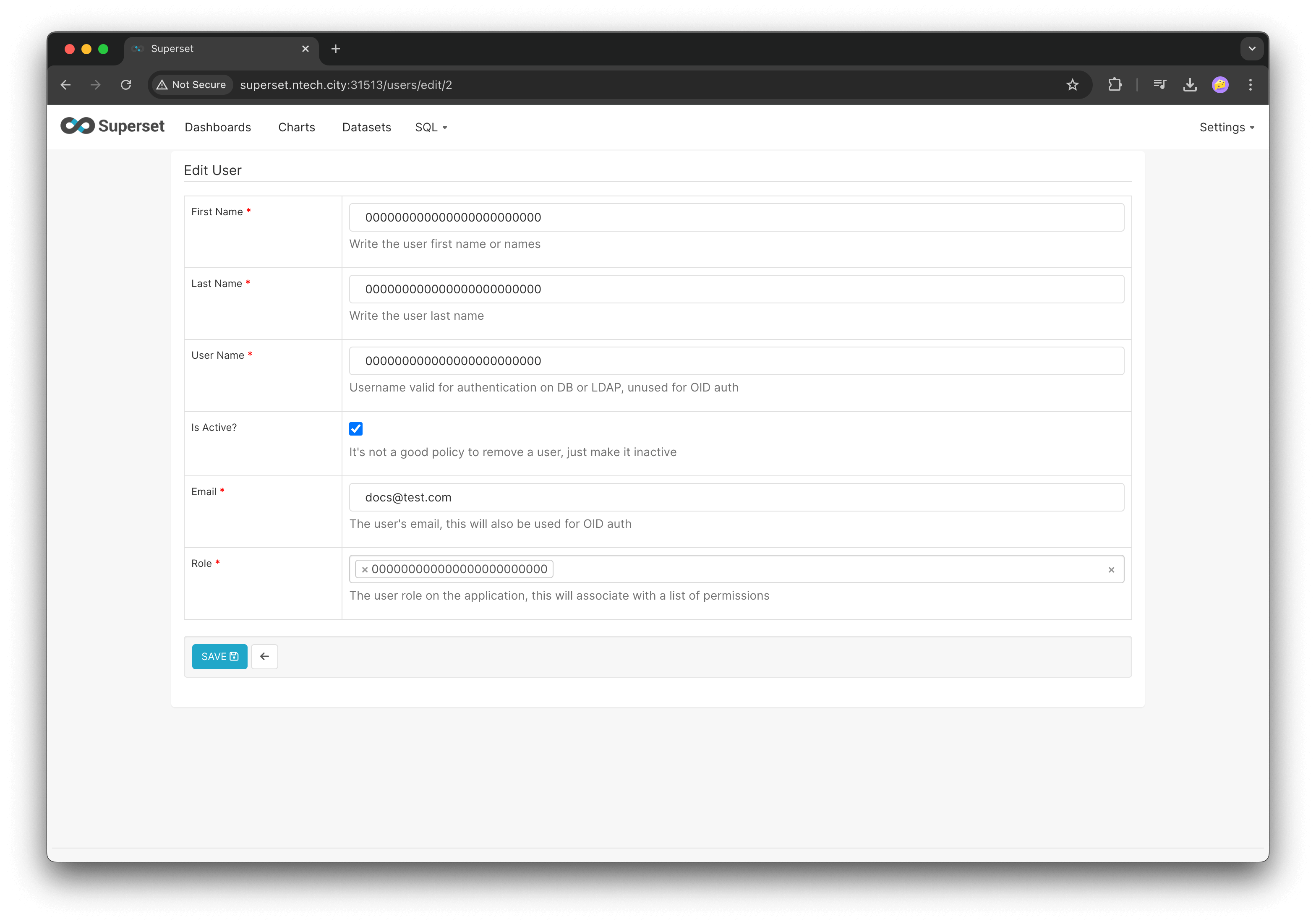Uncheck the Is Active checkbox
Screen dimensions: 1316x924
tap(356, 429)
